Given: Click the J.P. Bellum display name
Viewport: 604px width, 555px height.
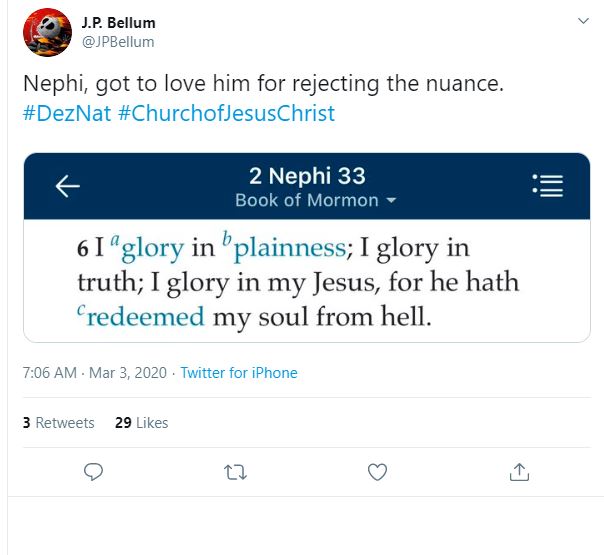Looking at the screenshot, I should (x=118, y=23).
